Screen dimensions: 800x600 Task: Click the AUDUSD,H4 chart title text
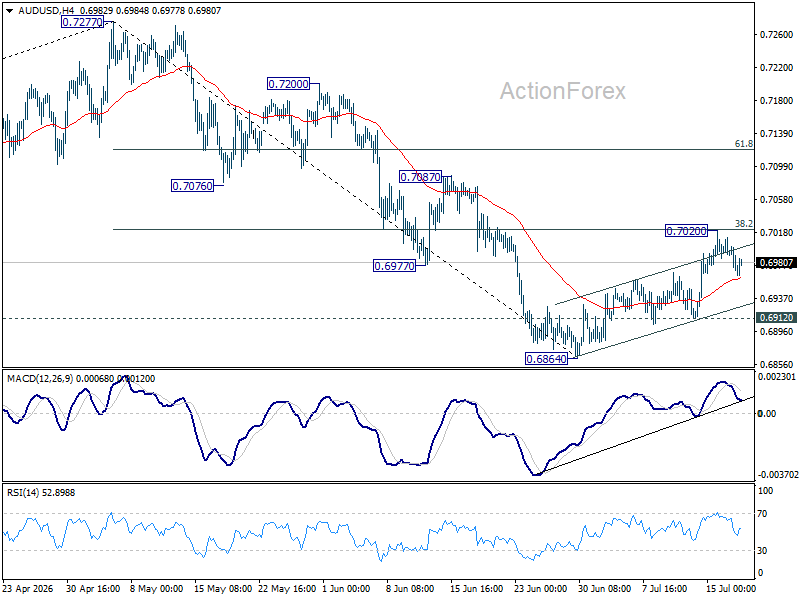(46, 11)
